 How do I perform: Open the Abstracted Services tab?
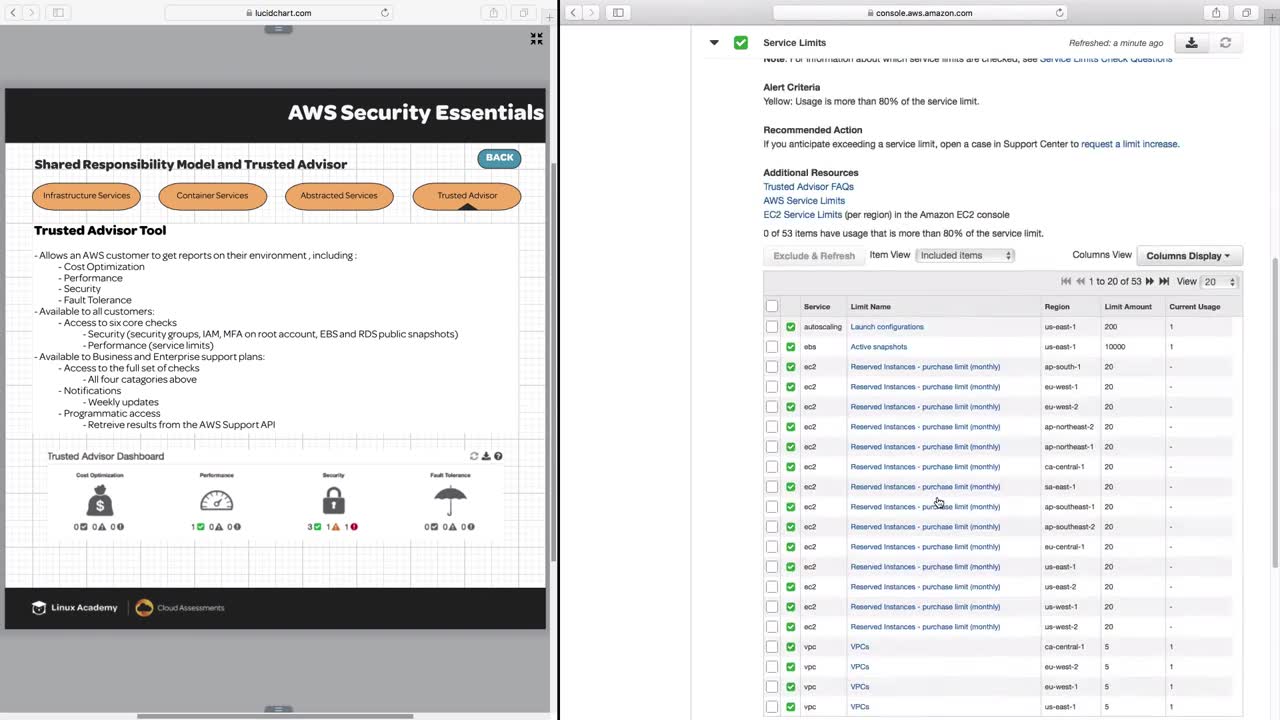coord(339,196)
